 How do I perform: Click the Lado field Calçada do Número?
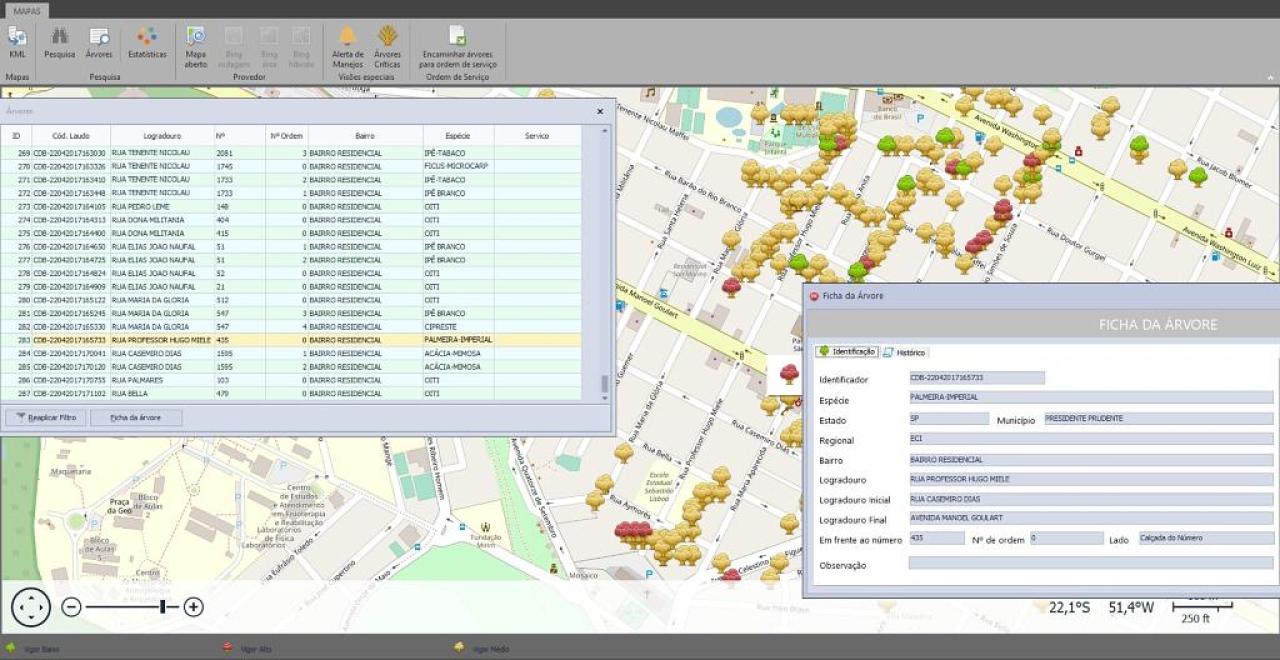[1206, 538]
